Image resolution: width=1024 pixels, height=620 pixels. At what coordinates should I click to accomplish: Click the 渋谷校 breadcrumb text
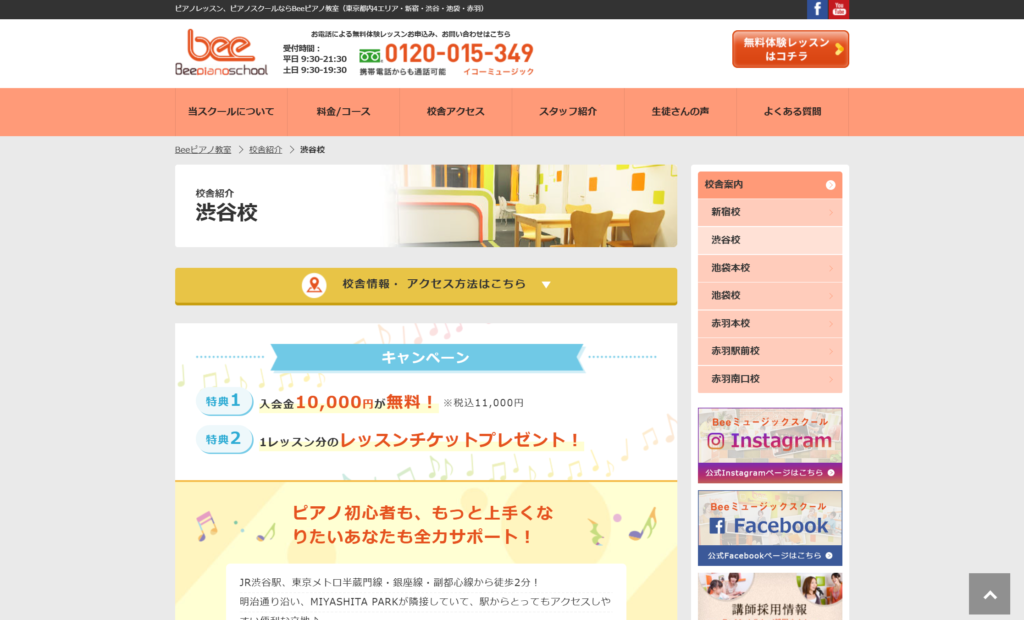click(x=312, y=150)
